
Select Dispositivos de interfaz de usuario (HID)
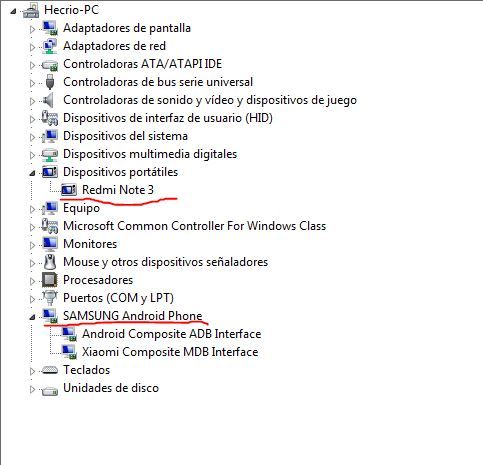[168, 118]
